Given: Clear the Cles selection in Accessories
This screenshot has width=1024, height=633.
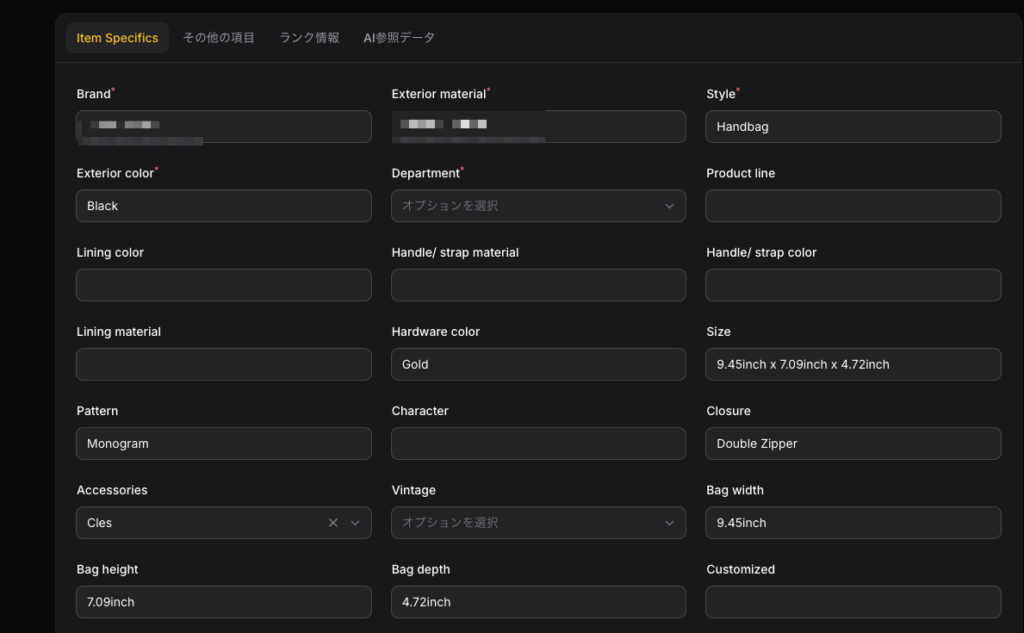Looking at the screenshot, I should point(333,523).
